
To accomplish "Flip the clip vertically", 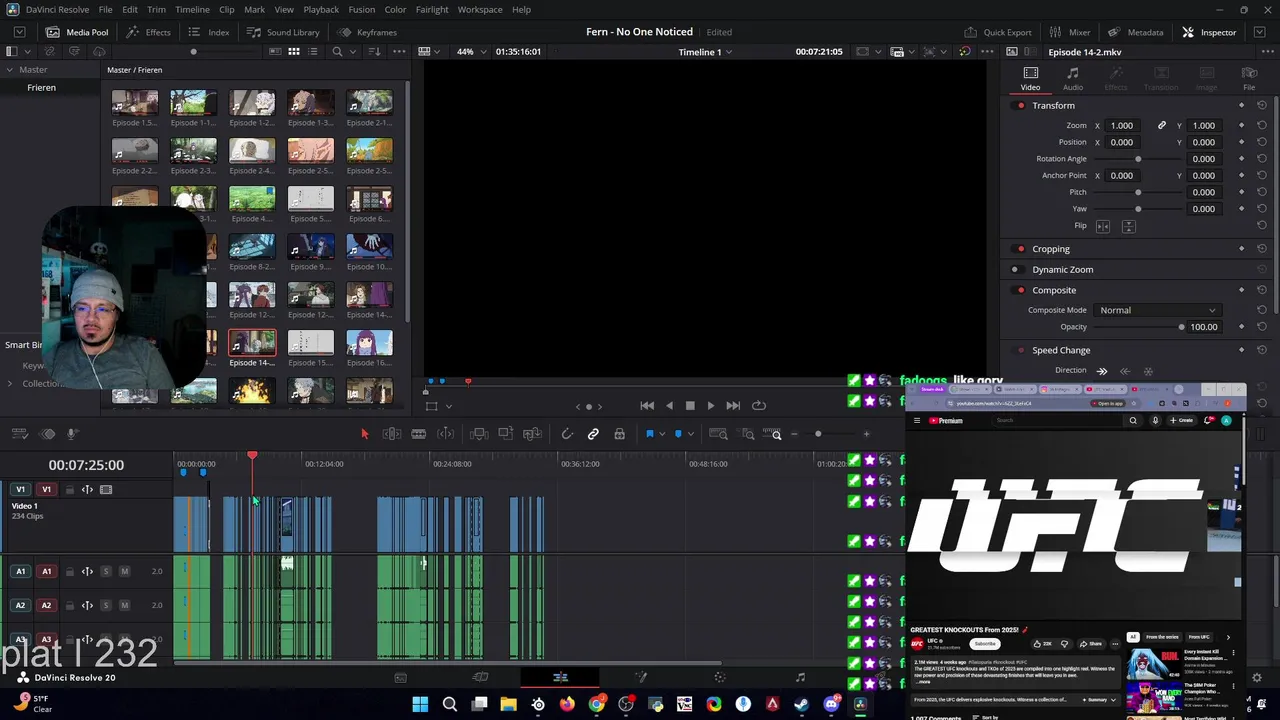I will tap(1128, 227).
